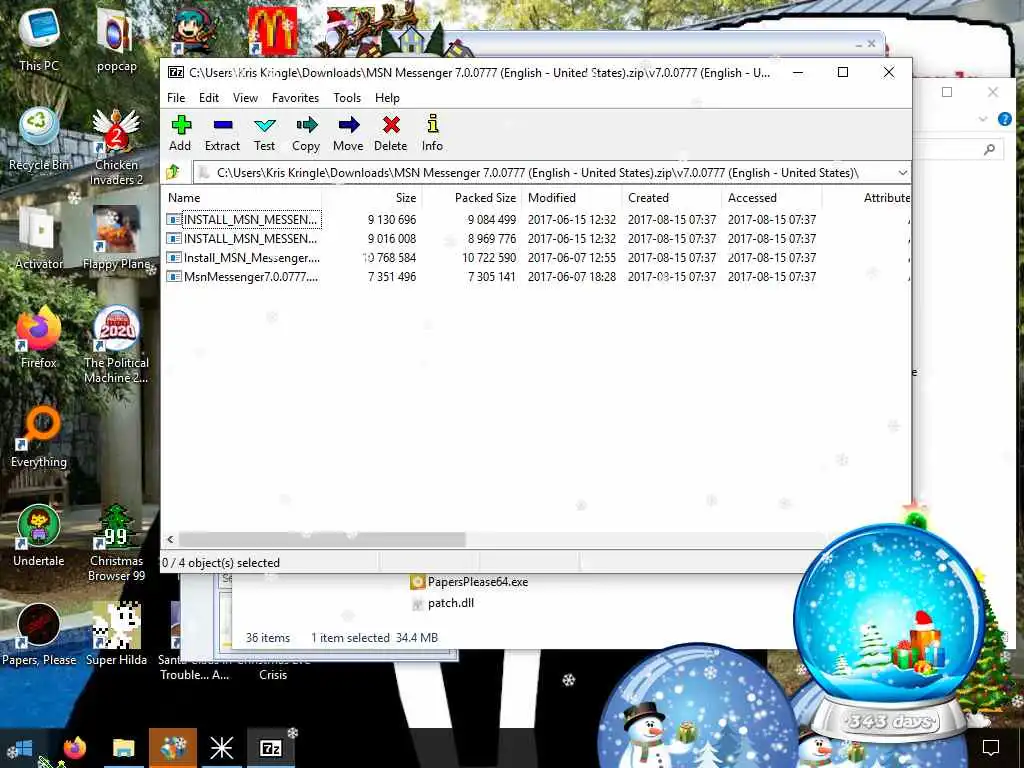This screenshot has width=1024, height=768.
Task: Launch Undertale from the desktop
Action: 39,536
